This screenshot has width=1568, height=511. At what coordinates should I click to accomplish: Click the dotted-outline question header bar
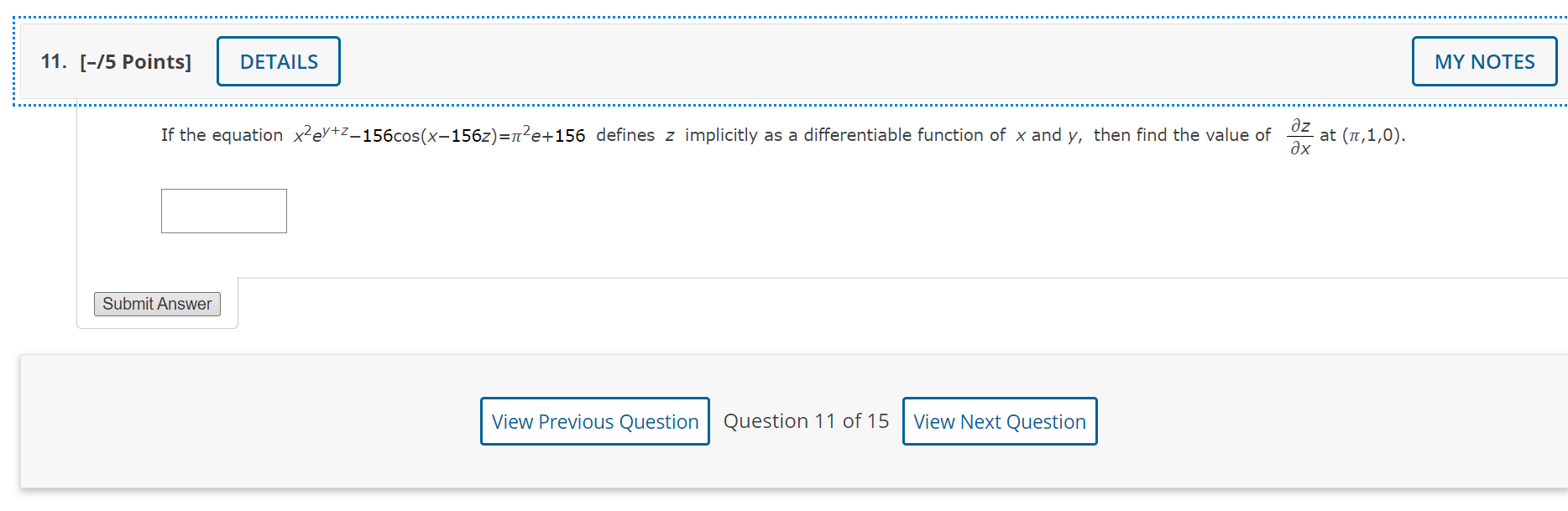791,62
